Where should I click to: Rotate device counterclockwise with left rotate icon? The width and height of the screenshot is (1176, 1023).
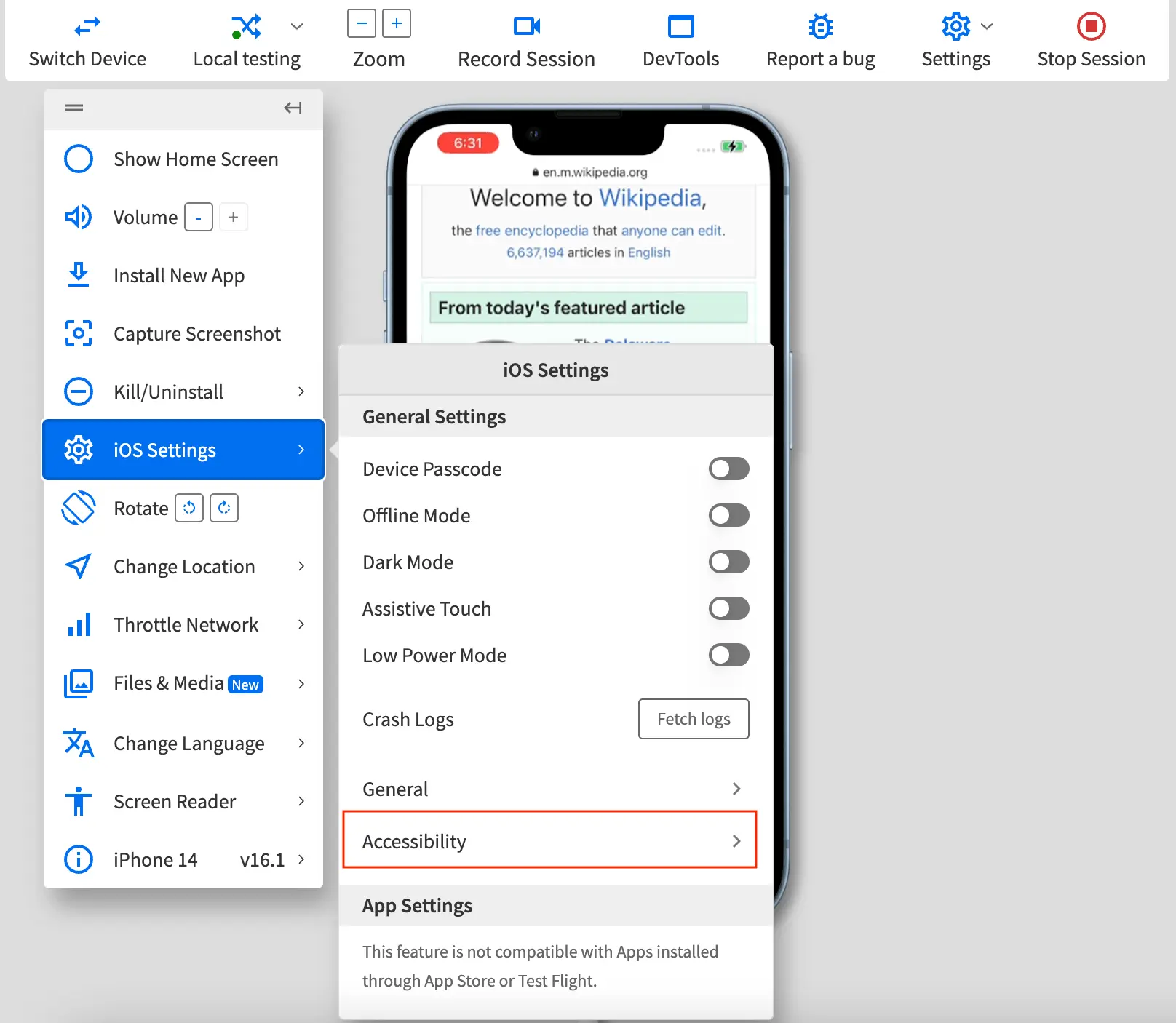189,508
